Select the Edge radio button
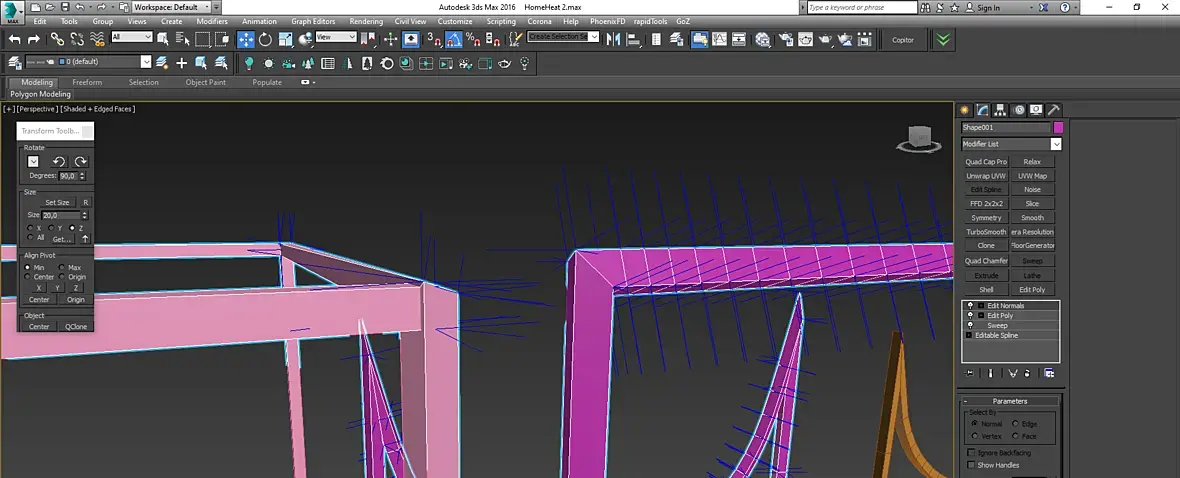Image resolution: width=1180 pixels, height=478 pixels. click(x=1015, y=424)
